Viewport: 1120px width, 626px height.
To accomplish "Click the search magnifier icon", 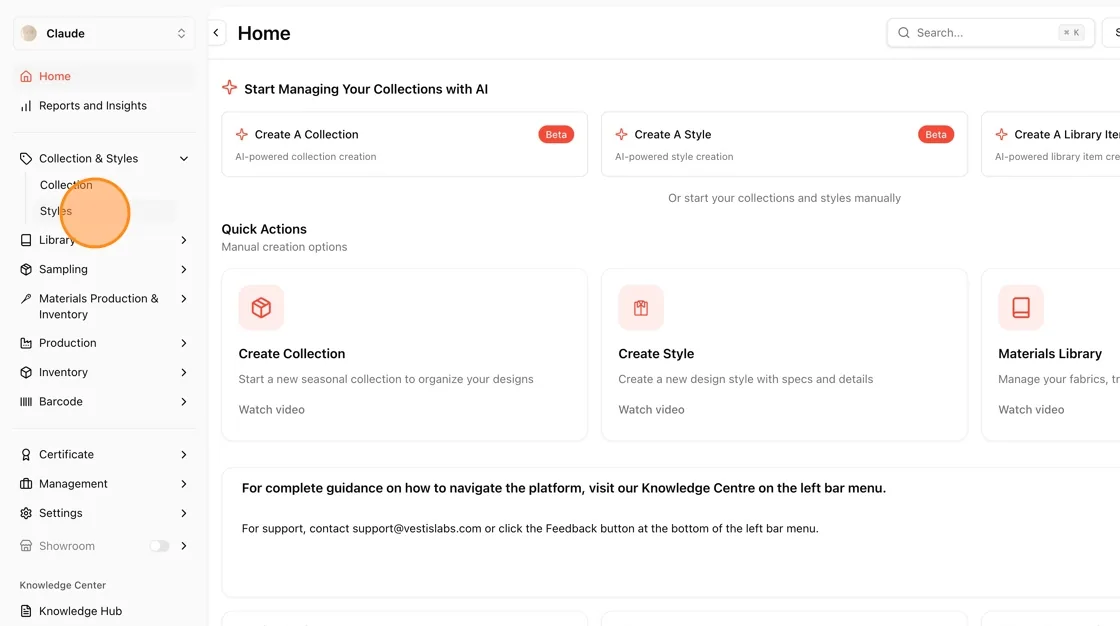I will click(904, 33).
